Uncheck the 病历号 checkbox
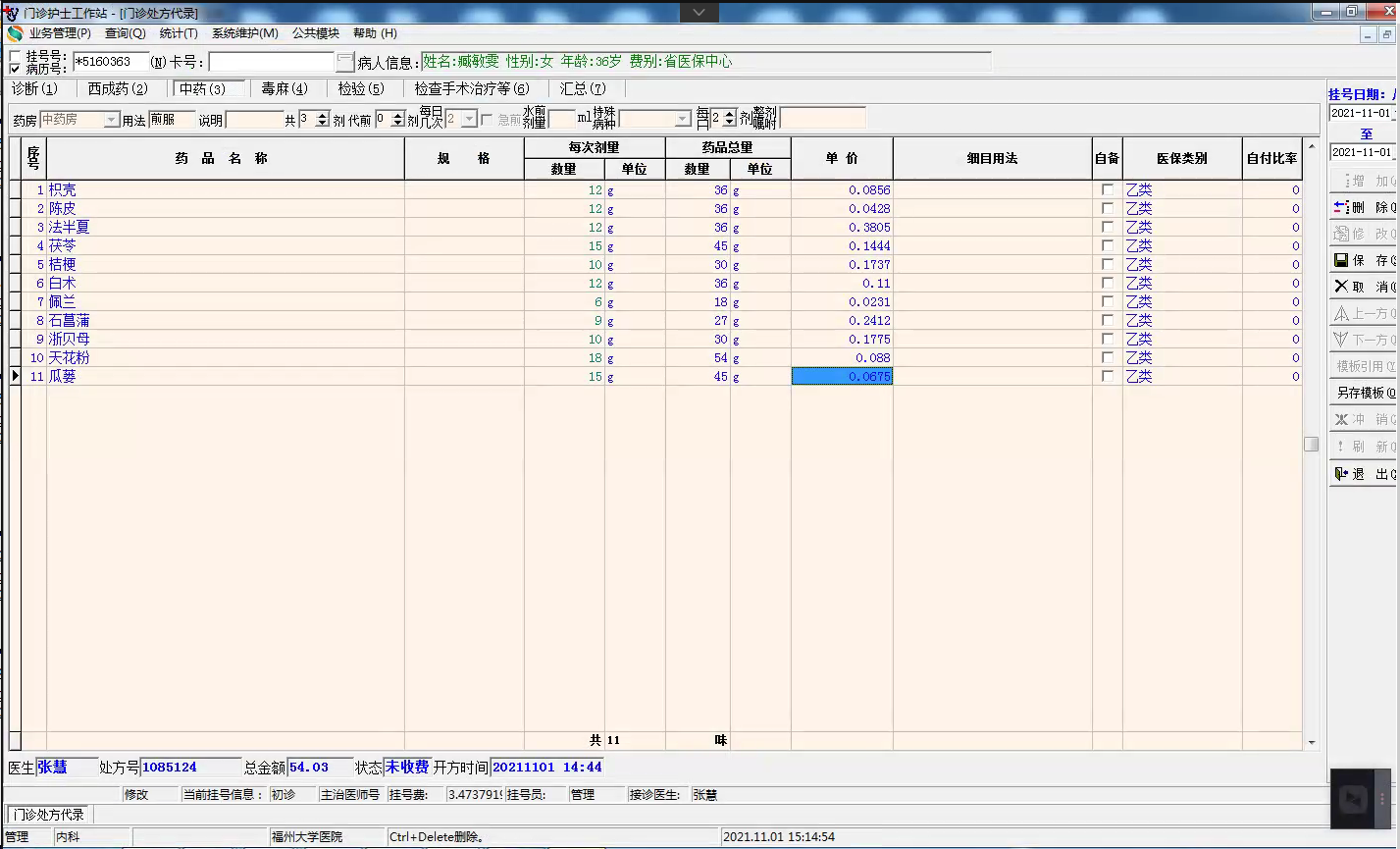 15,69
